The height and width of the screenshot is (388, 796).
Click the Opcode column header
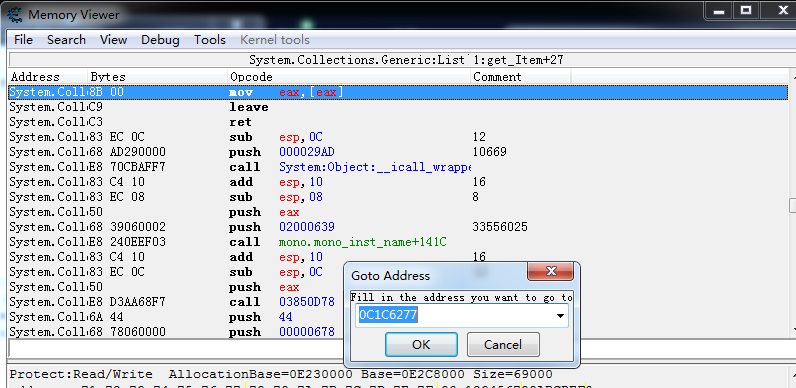(349, 77)
